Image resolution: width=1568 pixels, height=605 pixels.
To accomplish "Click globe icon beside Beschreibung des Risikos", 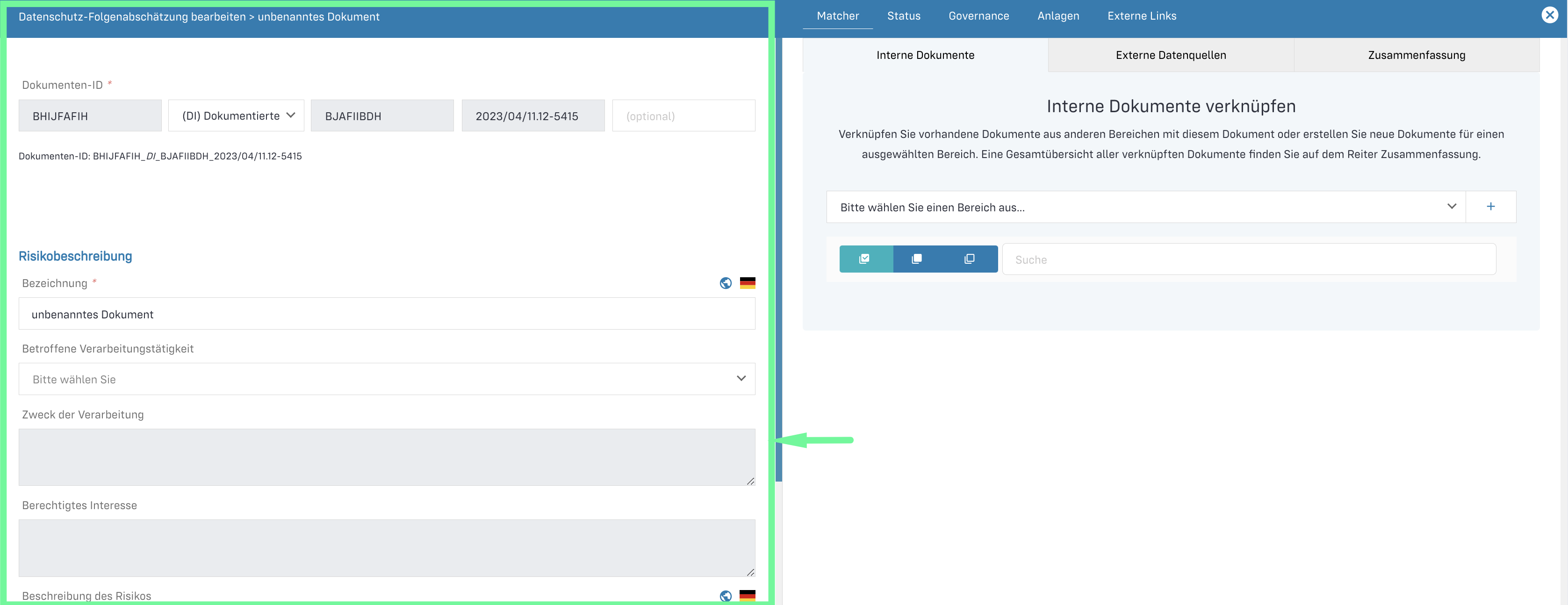I will click(726, 596).
